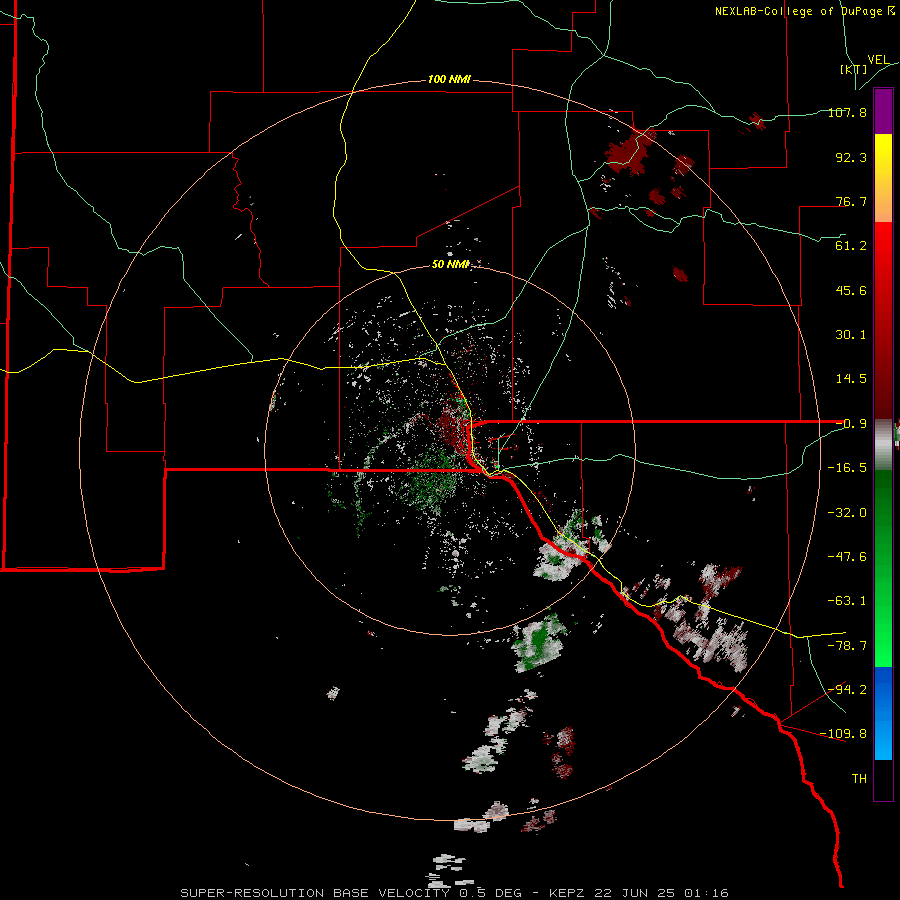
Task: Select the 92.3 scale value
Action: pyautogui.click(x=851, y=157)
